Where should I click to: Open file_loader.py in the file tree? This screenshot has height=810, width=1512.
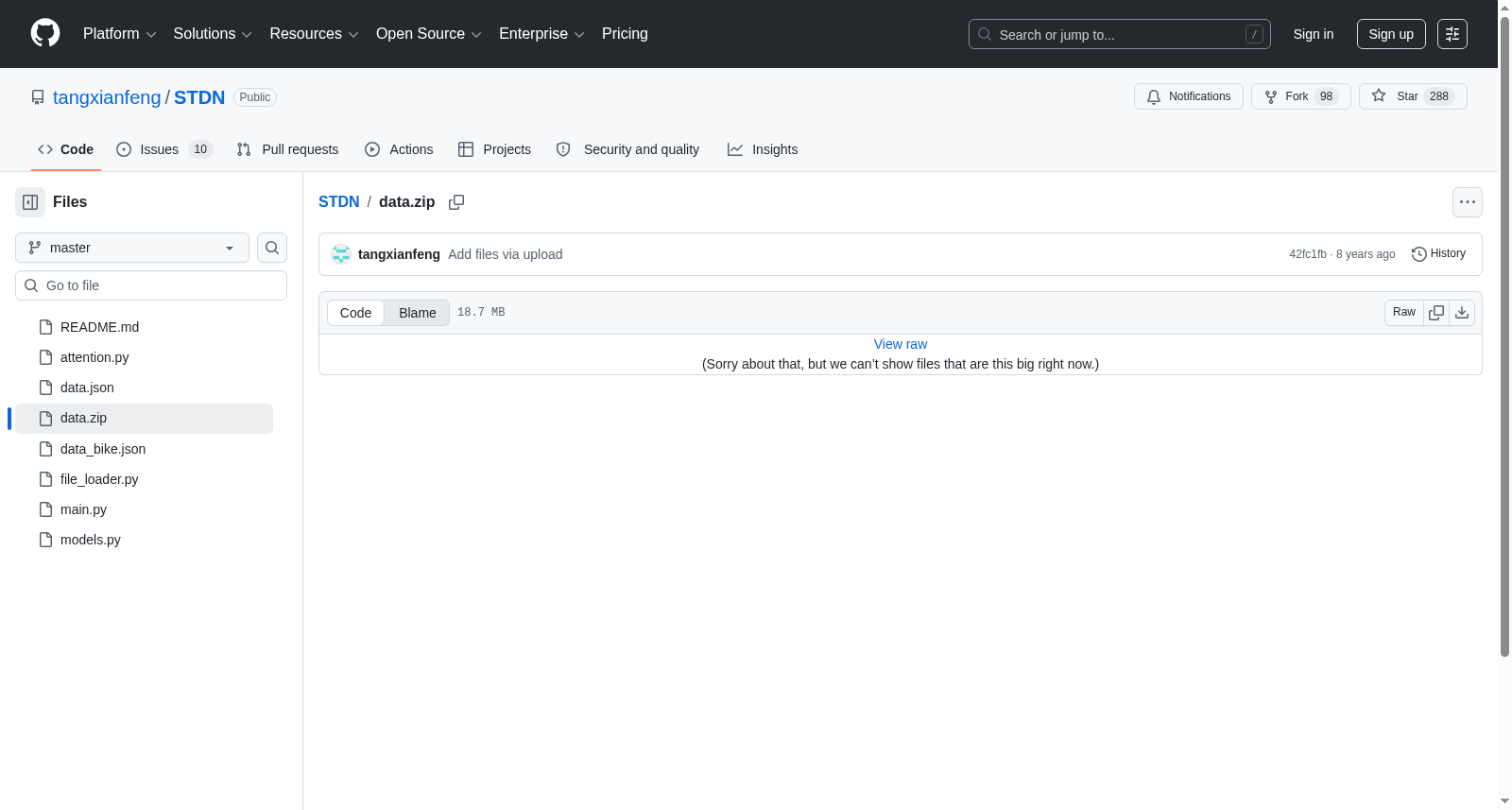point(144,479)
